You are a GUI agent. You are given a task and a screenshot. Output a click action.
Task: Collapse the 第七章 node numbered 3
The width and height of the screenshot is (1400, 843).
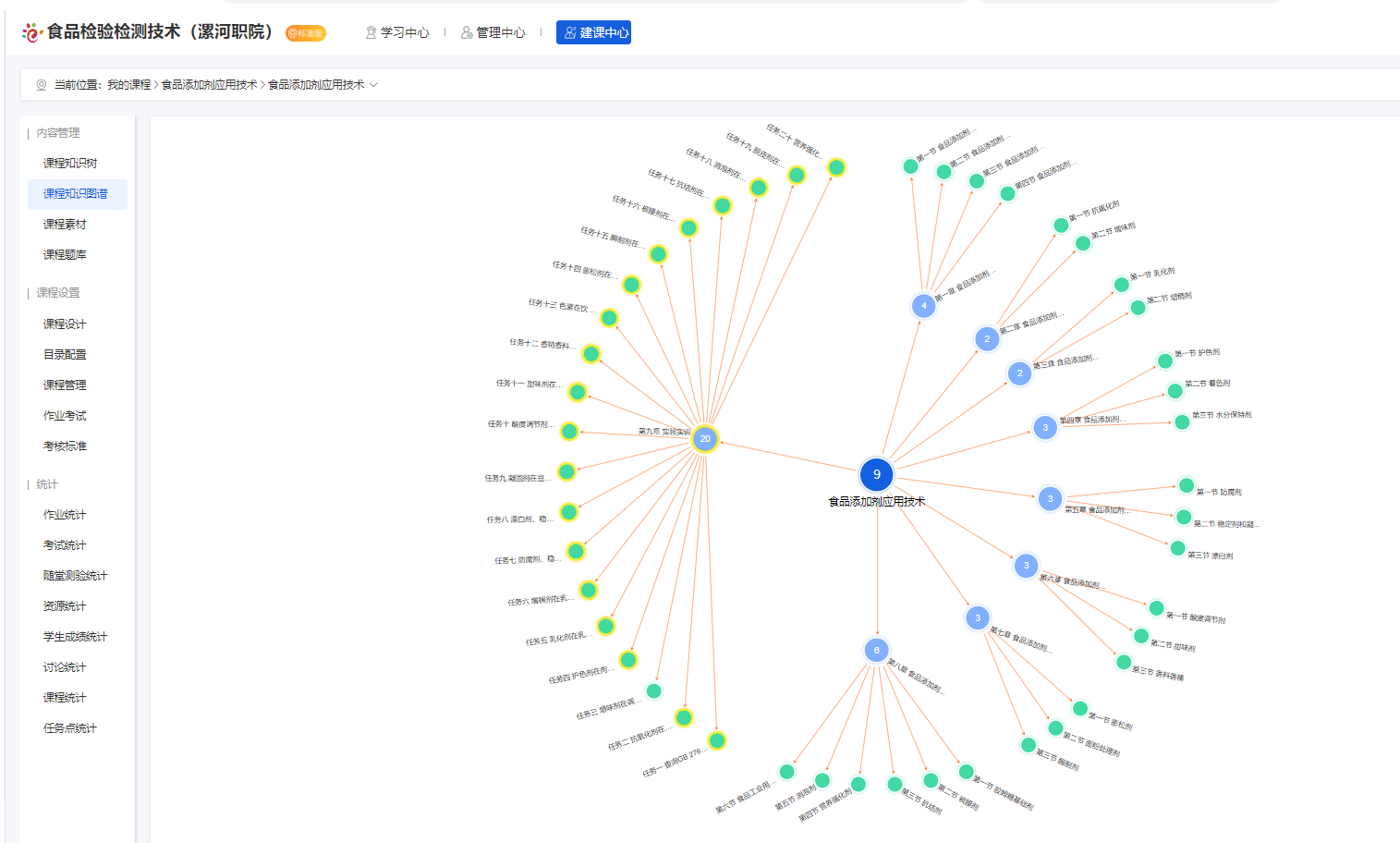(x=978, y=617)
